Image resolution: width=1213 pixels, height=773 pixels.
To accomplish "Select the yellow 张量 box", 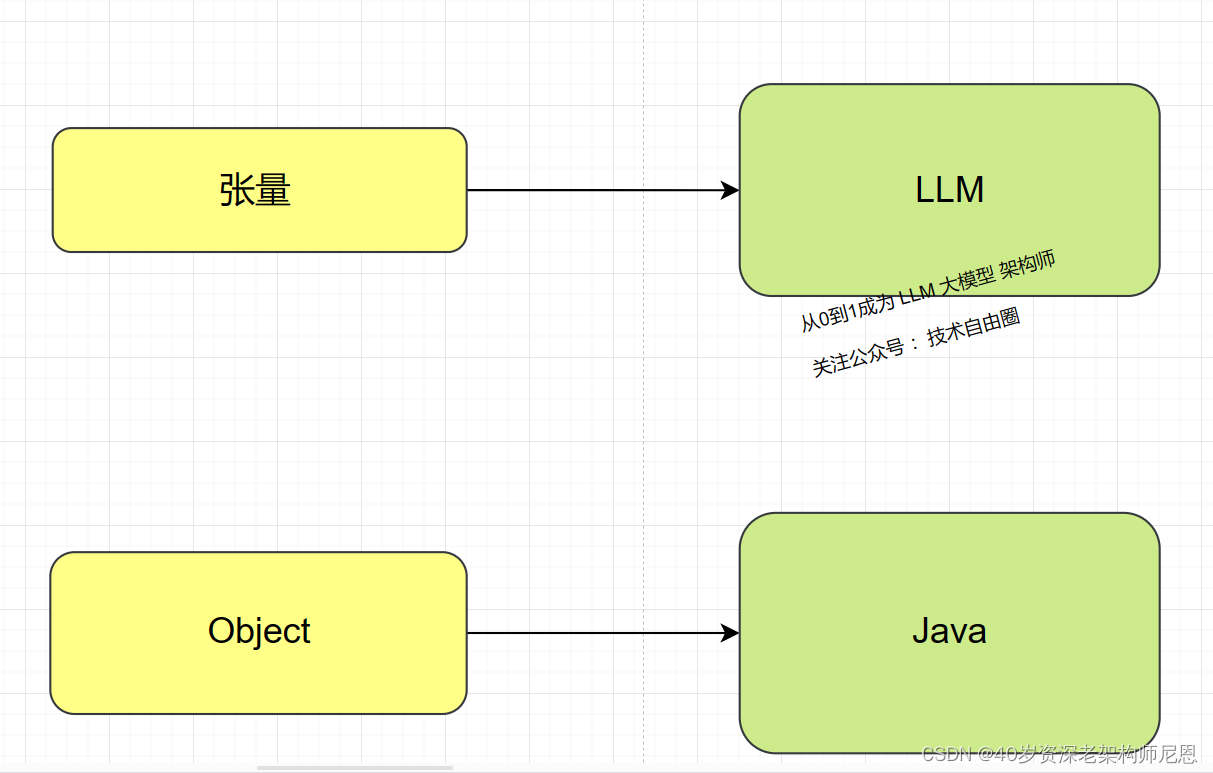I will tap(260, 190).
